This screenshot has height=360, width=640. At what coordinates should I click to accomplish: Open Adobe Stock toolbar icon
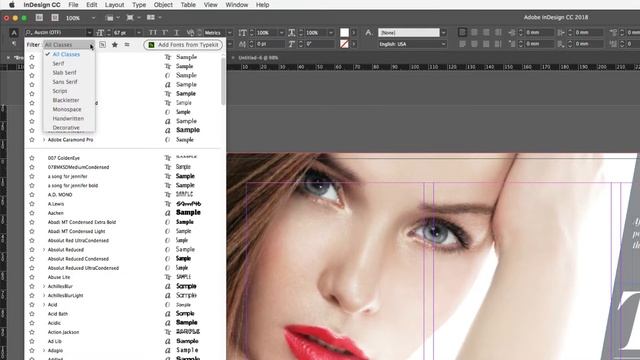55,18
